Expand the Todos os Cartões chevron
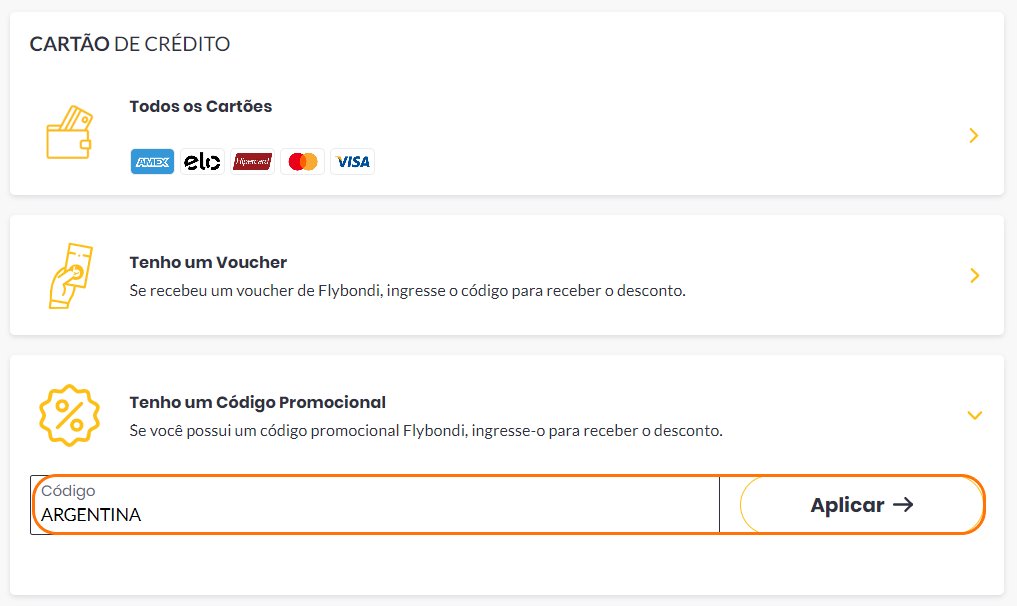 pos(974,135)
